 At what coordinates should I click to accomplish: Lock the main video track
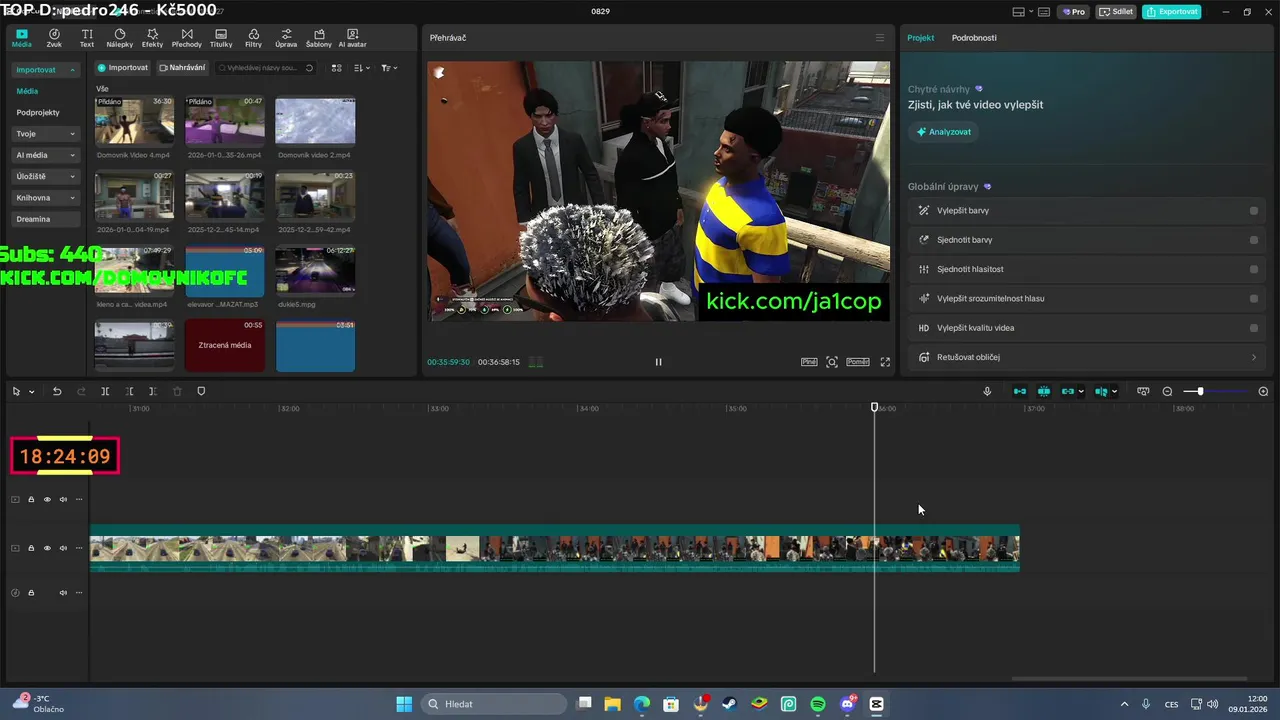coord(31,548)
